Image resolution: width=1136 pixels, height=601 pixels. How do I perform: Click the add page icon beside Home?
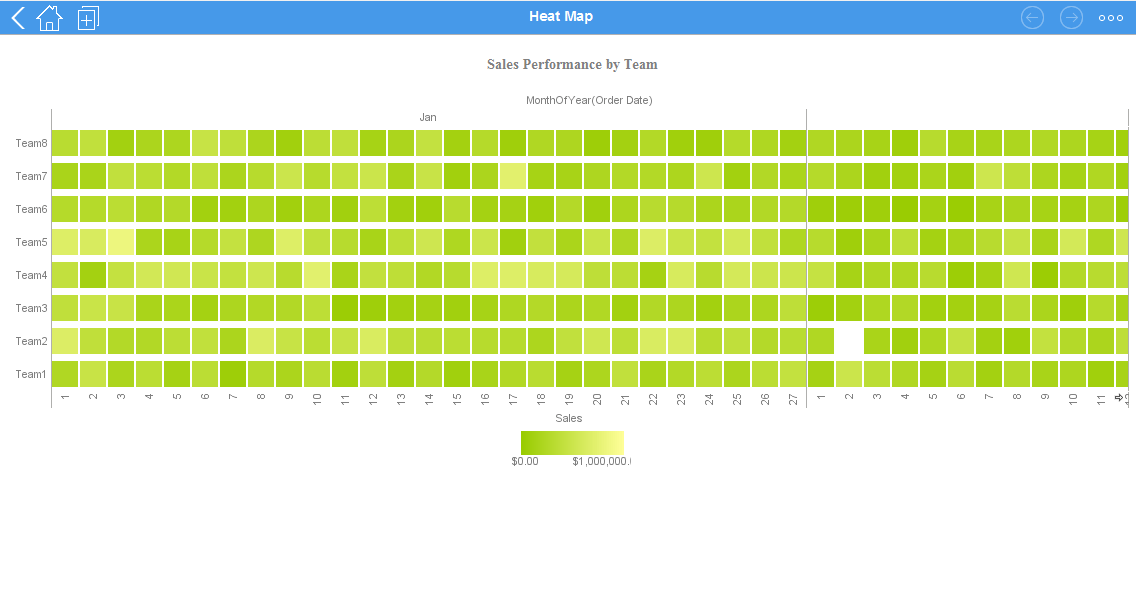coord(88,17)
